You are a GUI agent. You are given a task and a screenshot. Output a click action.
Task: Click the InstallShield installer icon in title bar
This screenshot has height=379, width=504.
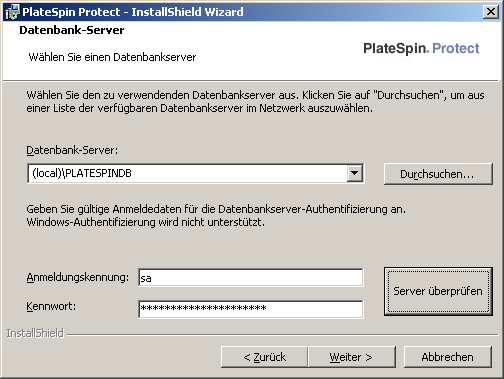(x=13, y=12)
